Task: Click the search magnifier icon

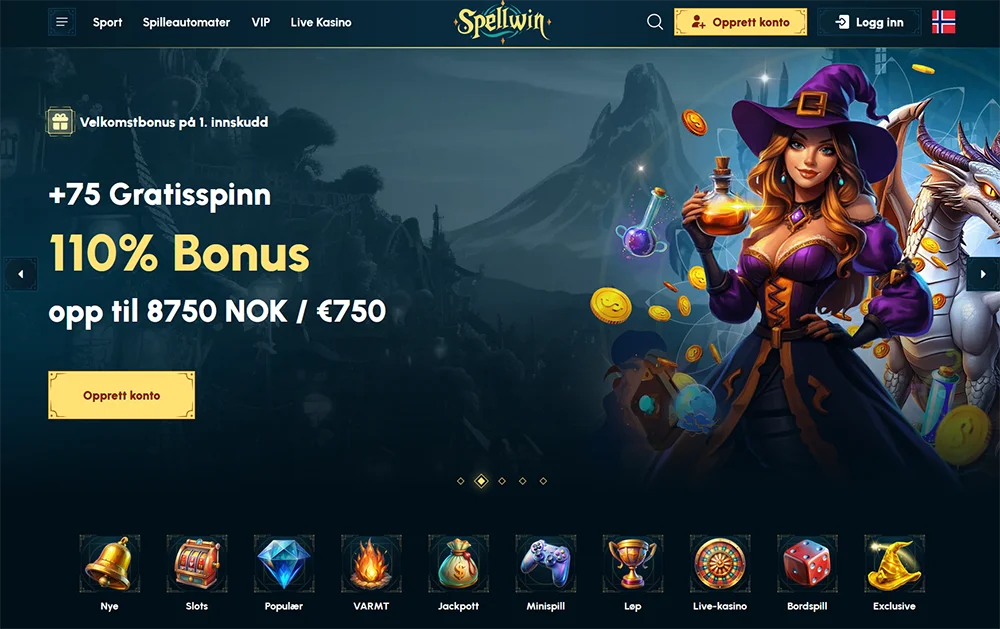Action: 654,22
